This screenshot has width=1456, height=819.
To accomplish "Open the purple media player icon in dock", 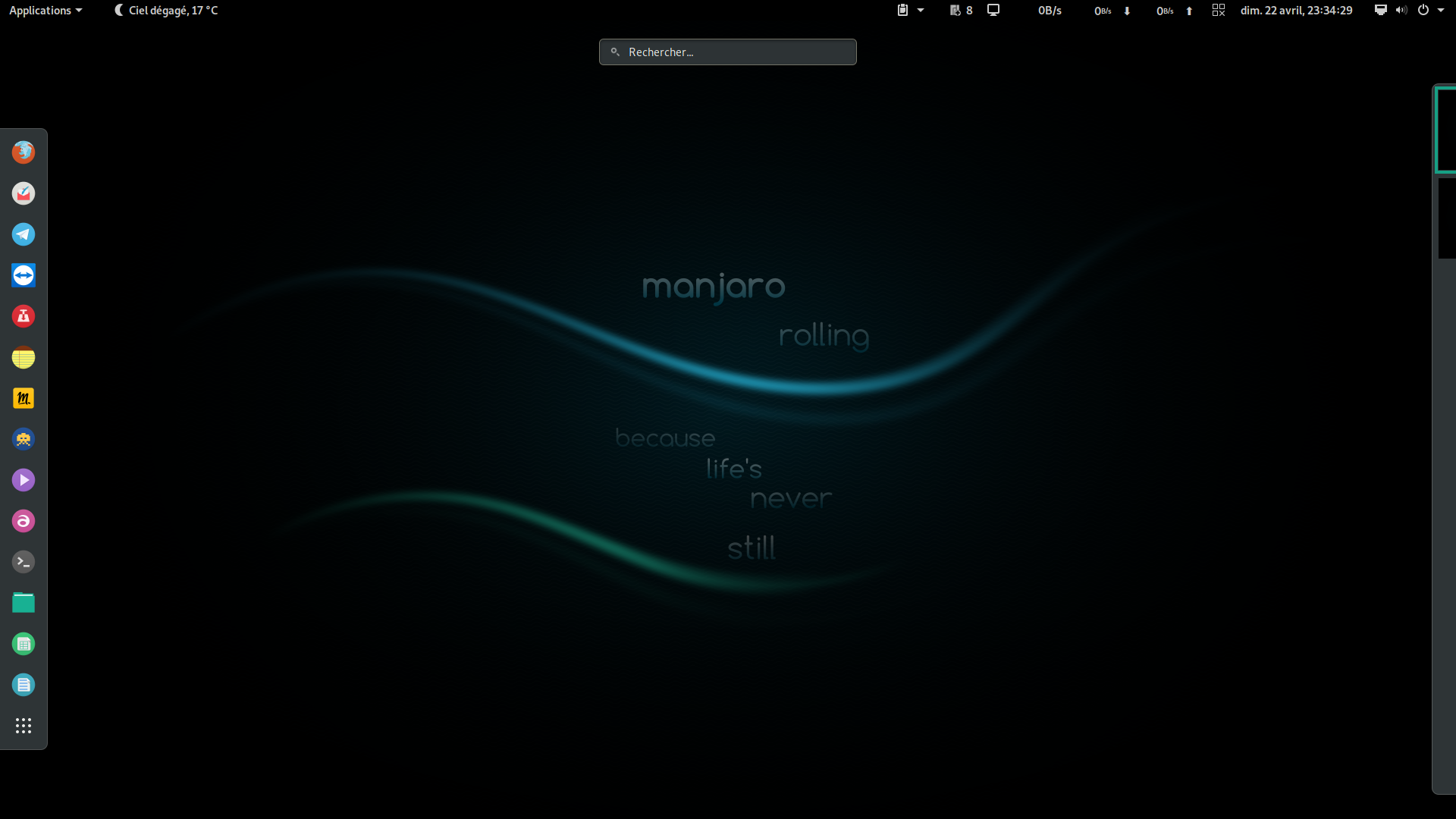I will coord(24,480).
